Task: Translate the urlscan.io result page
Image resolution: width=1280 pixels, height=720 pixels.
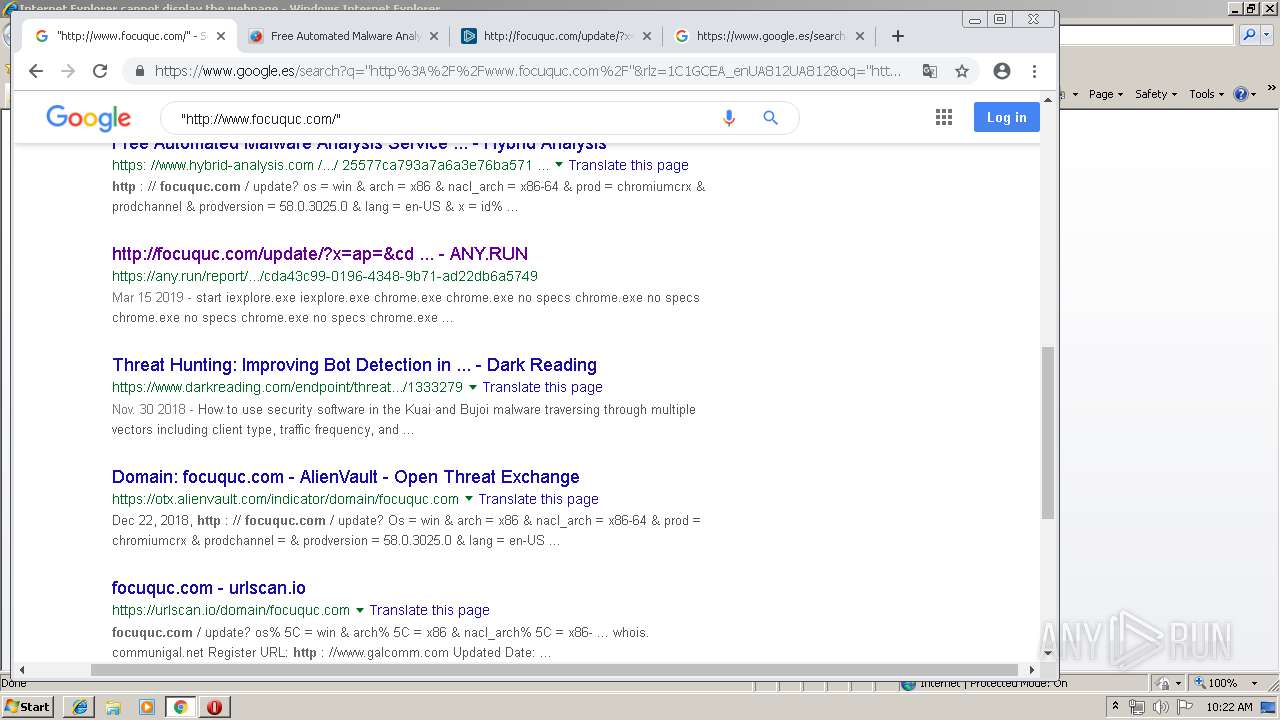Action: point(429,610)
